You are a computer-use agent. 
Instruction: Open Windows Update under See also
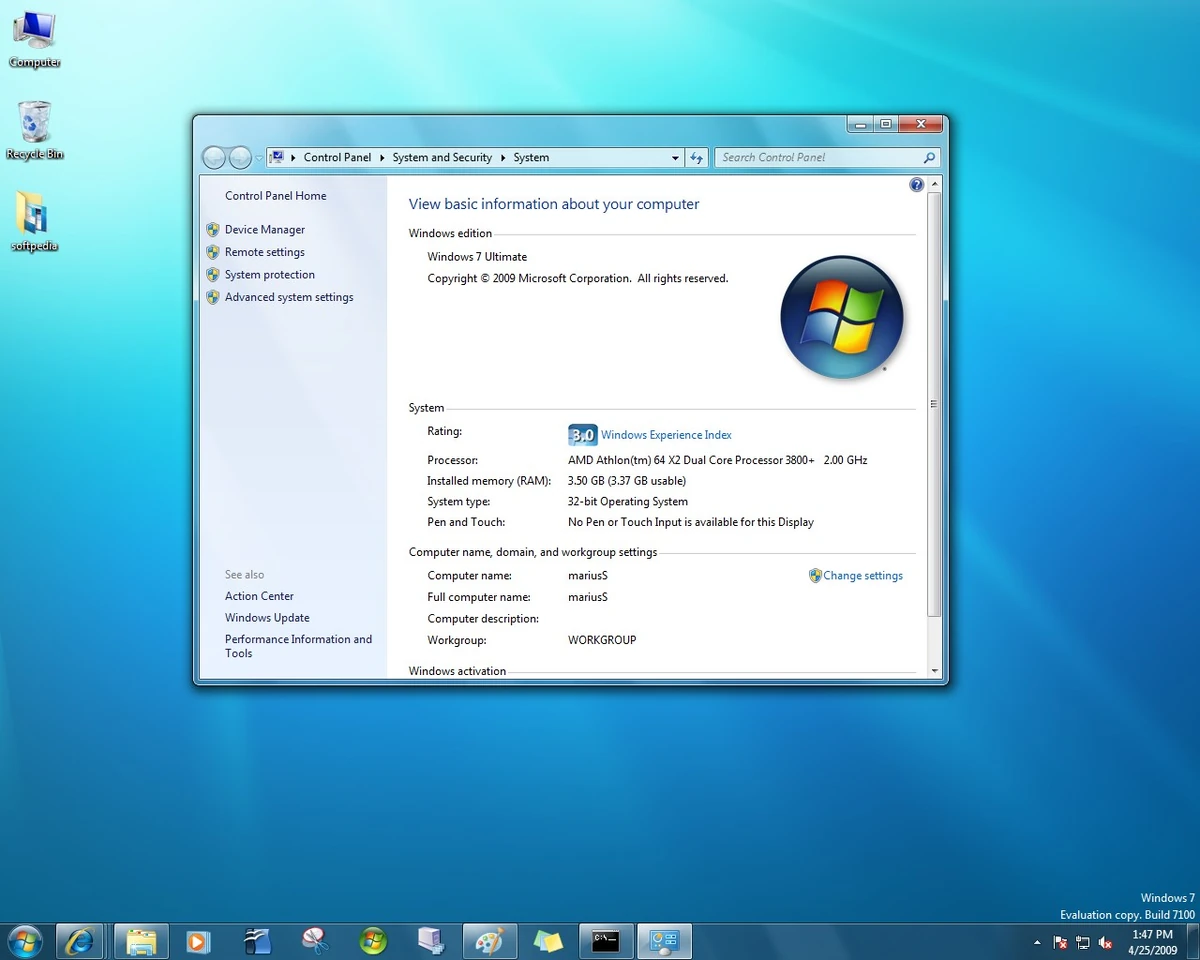[266, 617]
